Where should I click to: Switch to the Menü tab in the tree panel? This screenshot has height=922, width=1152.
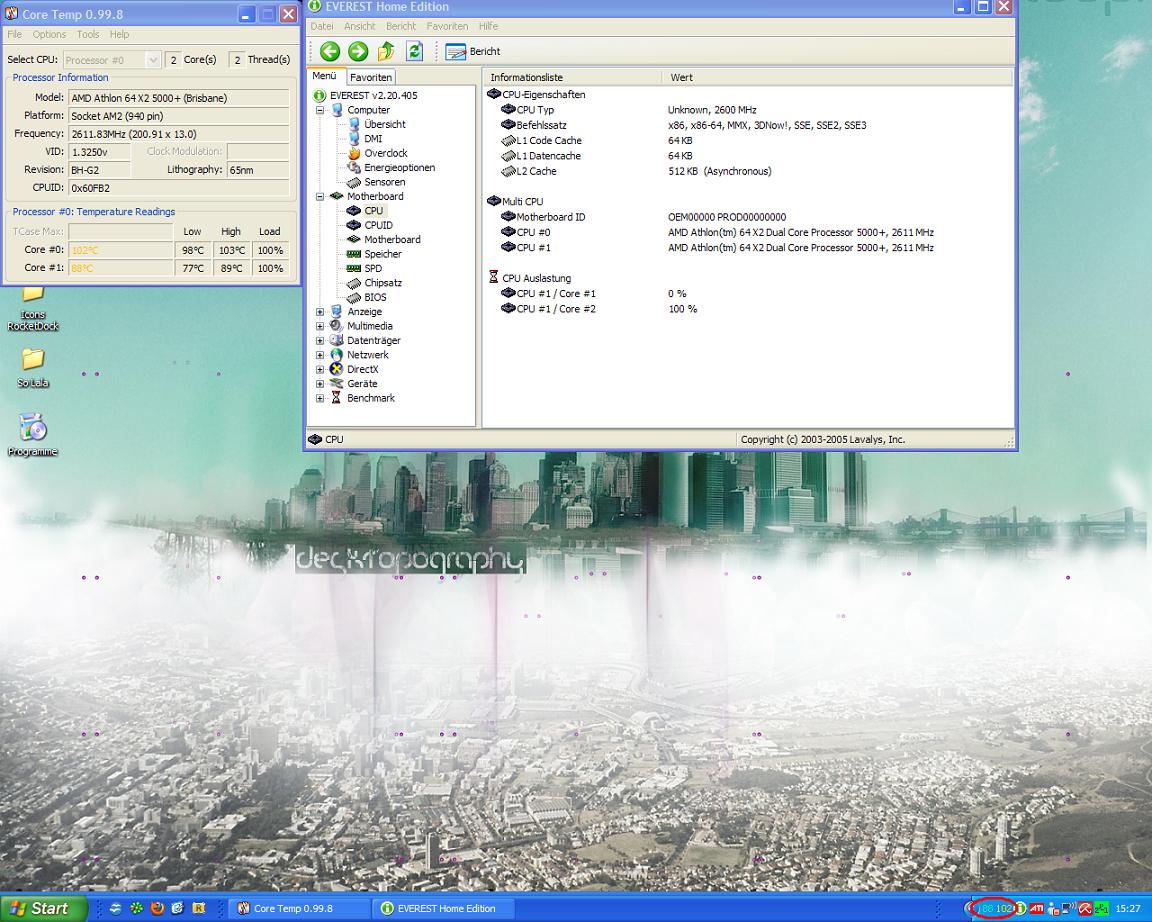click(x=324, y=76)
